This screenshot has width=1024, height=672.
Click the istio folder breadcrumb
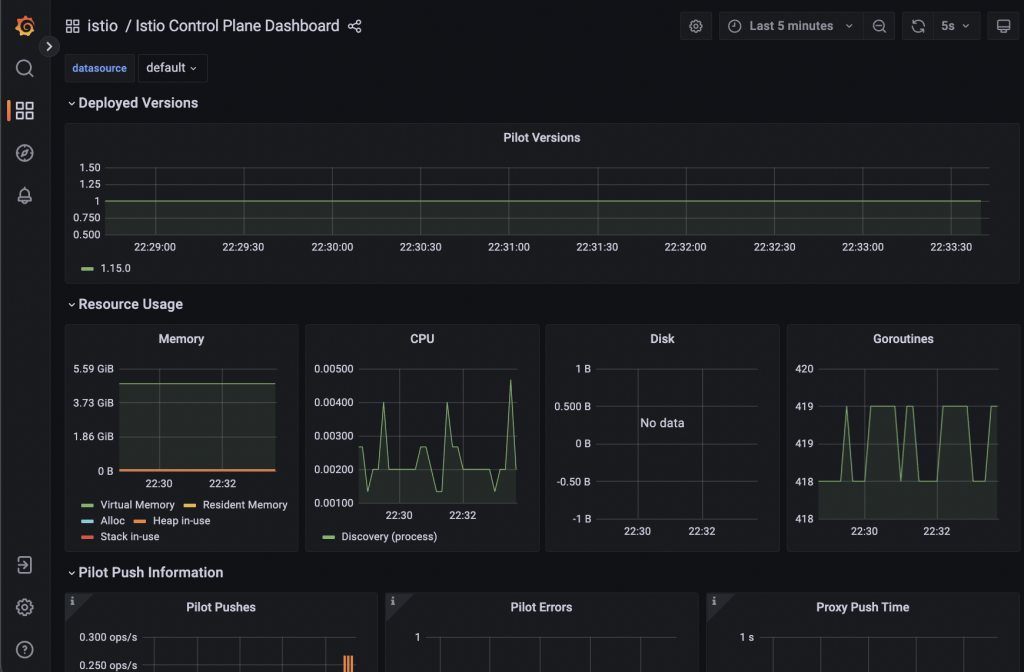[x=103, y=26]
